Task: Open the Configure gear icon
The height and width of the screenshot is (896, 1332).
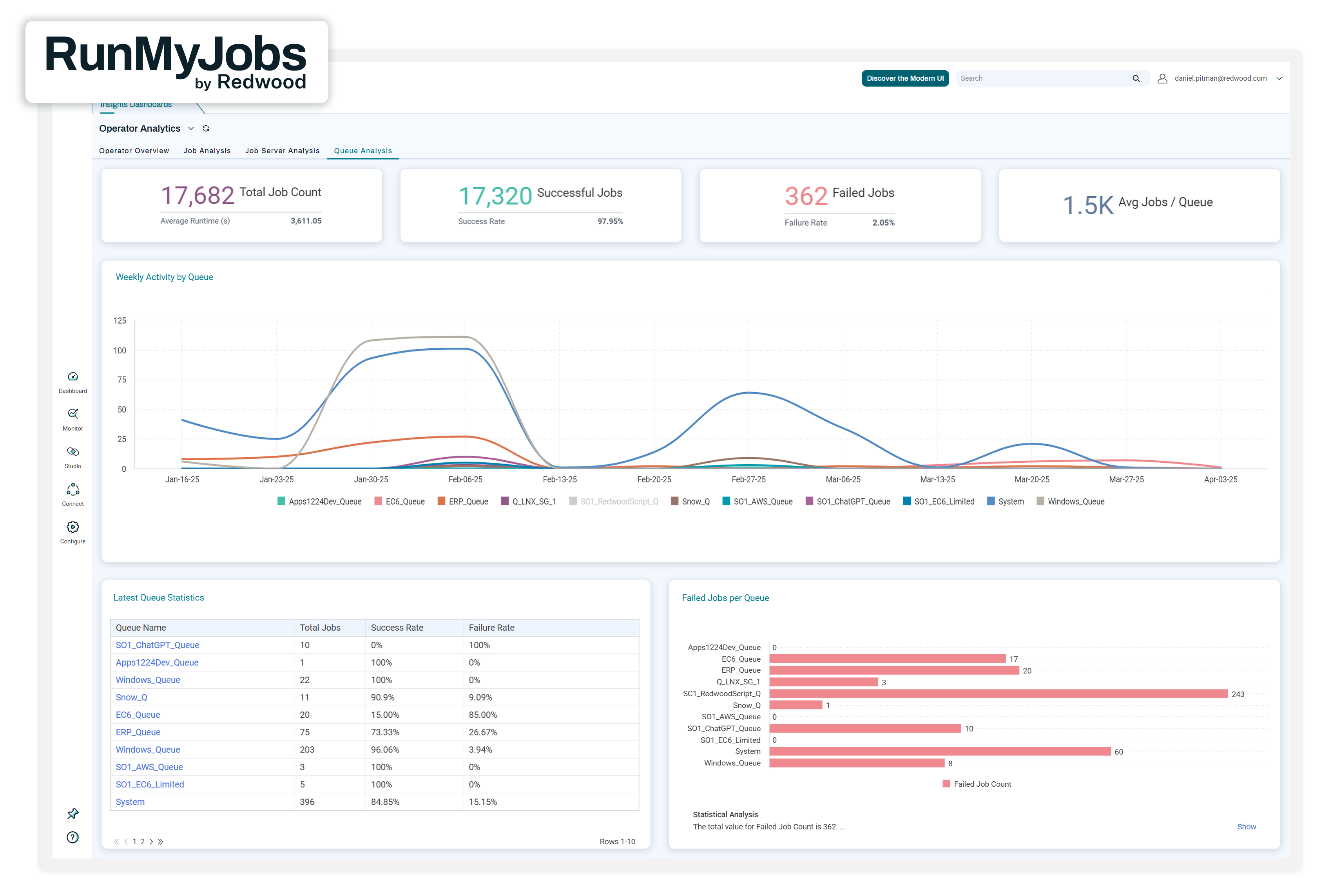Action: pos(72,527)
